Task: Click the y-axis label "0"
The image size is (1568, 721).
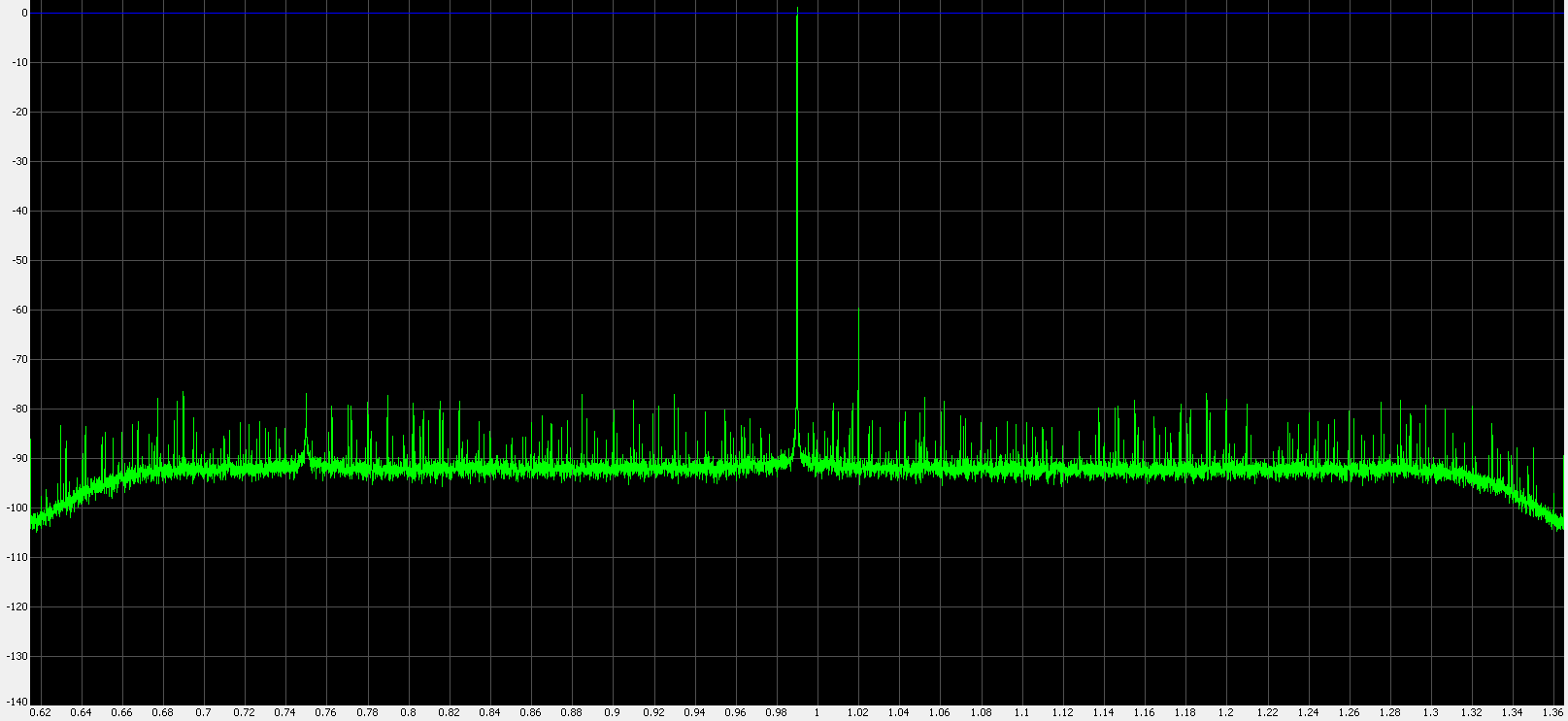Action: pos(24,14)
